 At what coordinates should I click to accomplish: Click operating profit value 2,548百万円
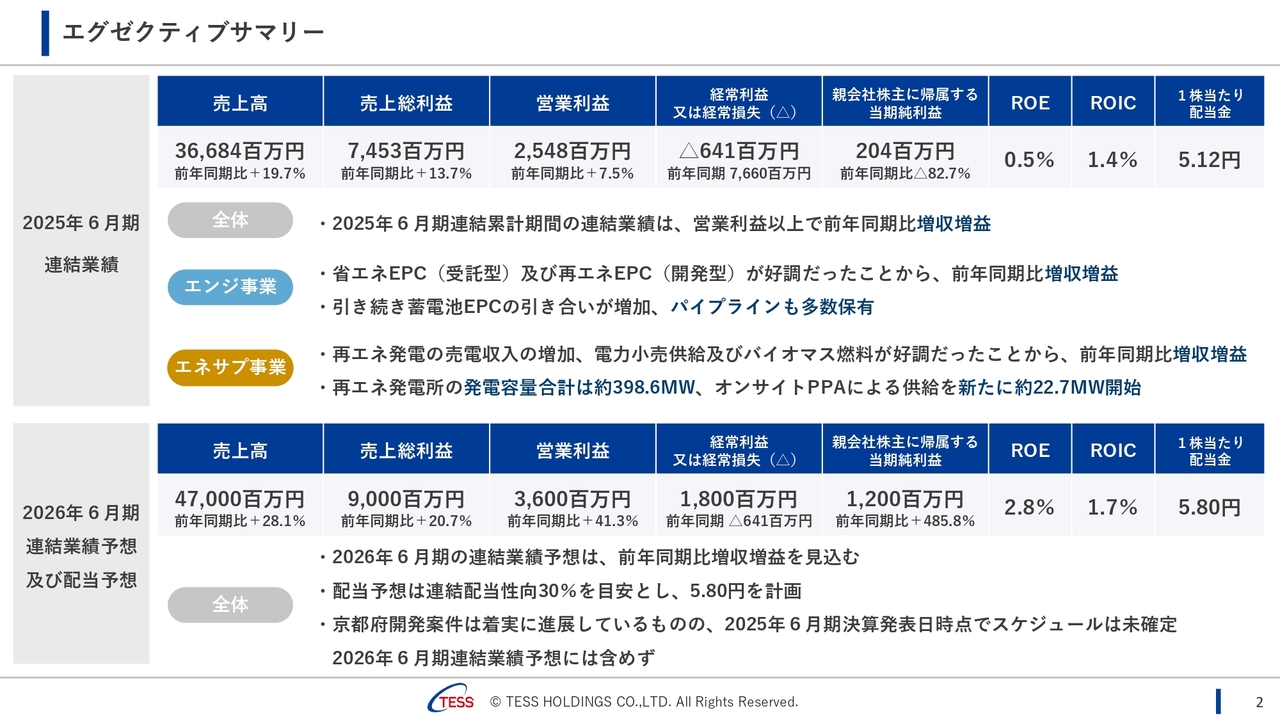click(x=572, y=151)
